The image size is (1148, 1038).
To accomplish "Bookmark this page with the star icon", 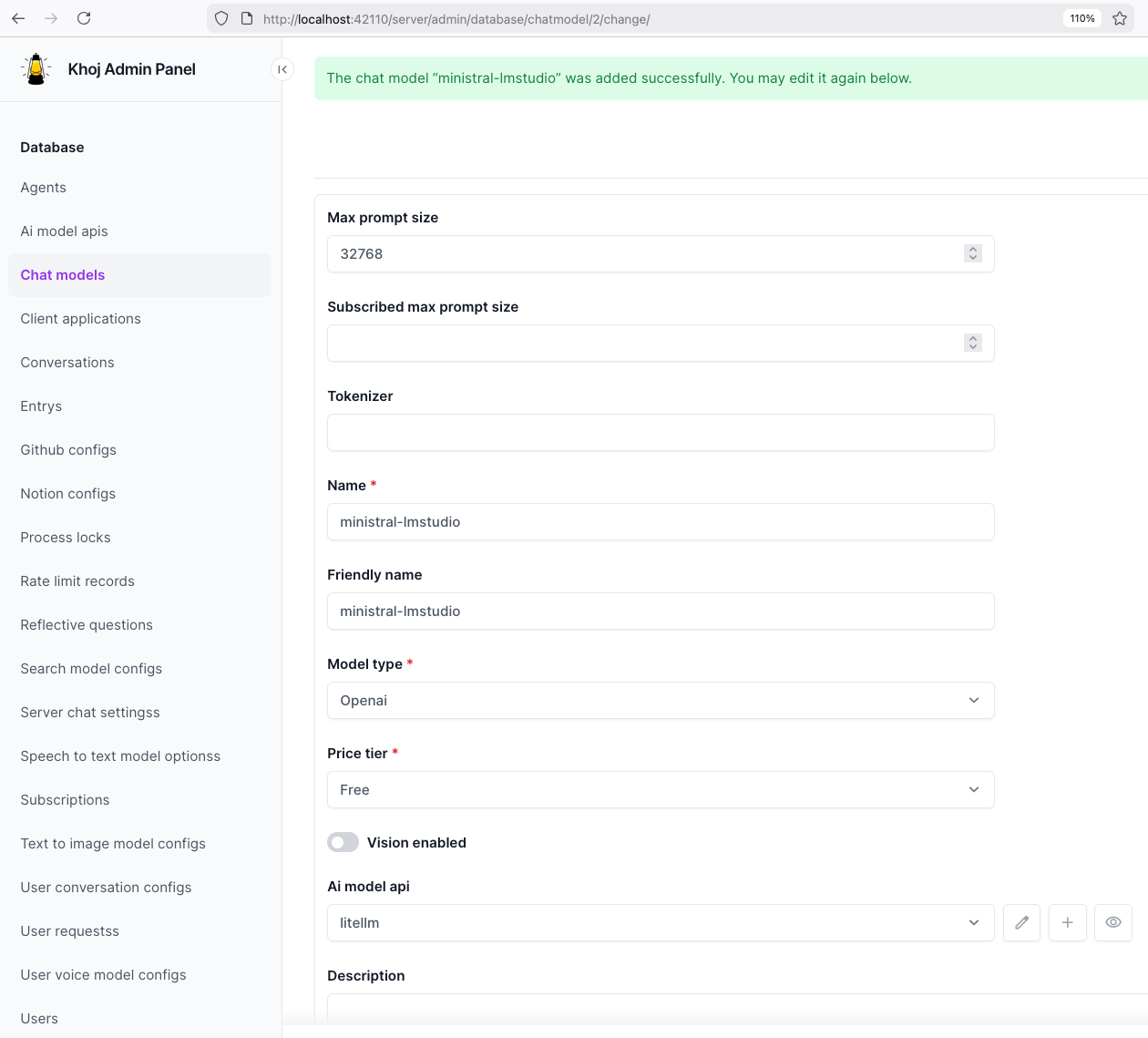I will click(x=1120, y=18).
